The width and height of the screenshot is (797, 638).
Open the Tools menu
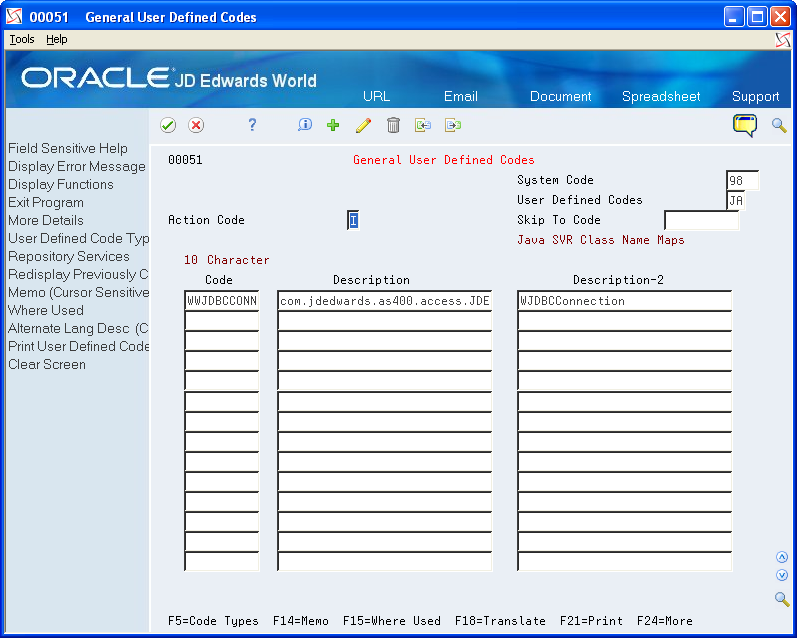coord(22,39)
